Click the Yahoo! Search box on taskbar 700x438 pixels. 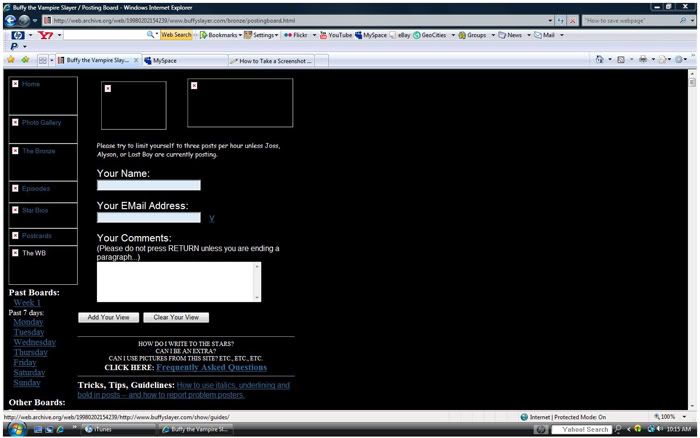point(581,429)
